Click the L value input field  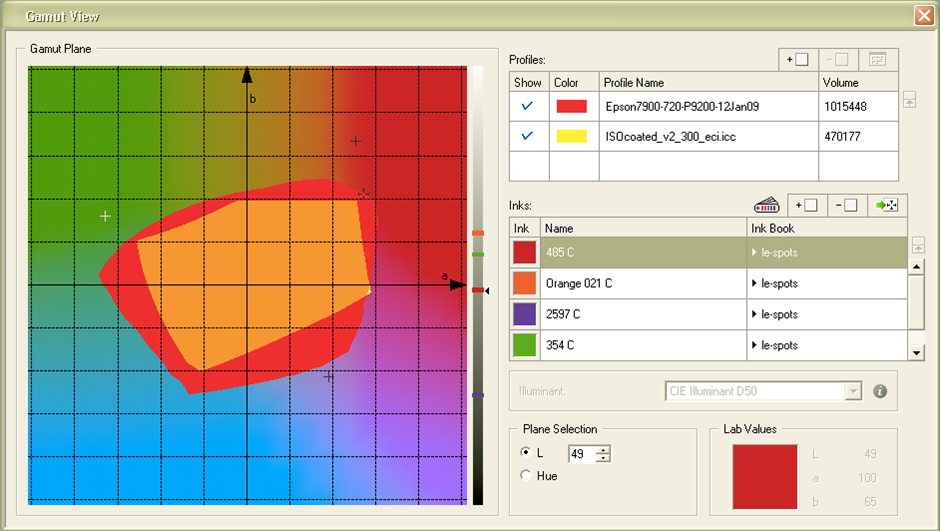point(580,454)
